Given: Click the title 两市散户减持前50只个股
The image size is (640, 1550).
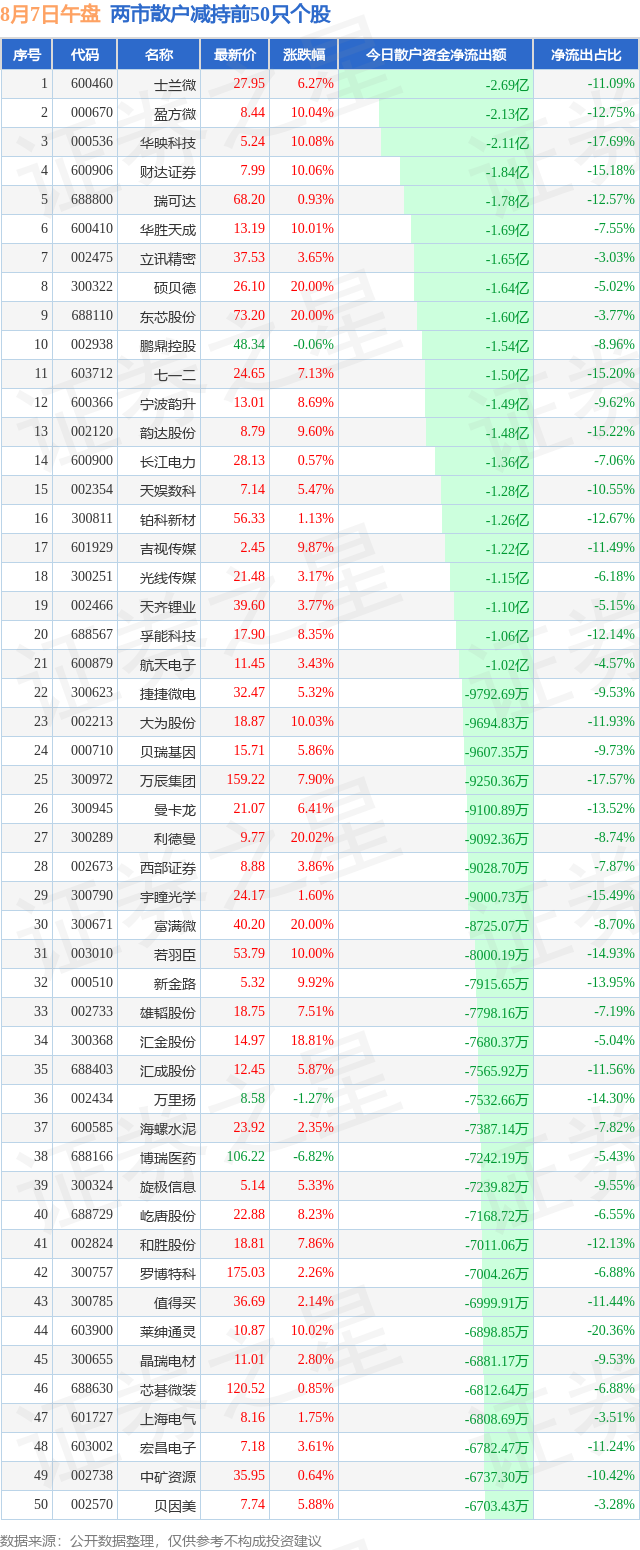Looking at the screenshot, I should click(220, 14).
